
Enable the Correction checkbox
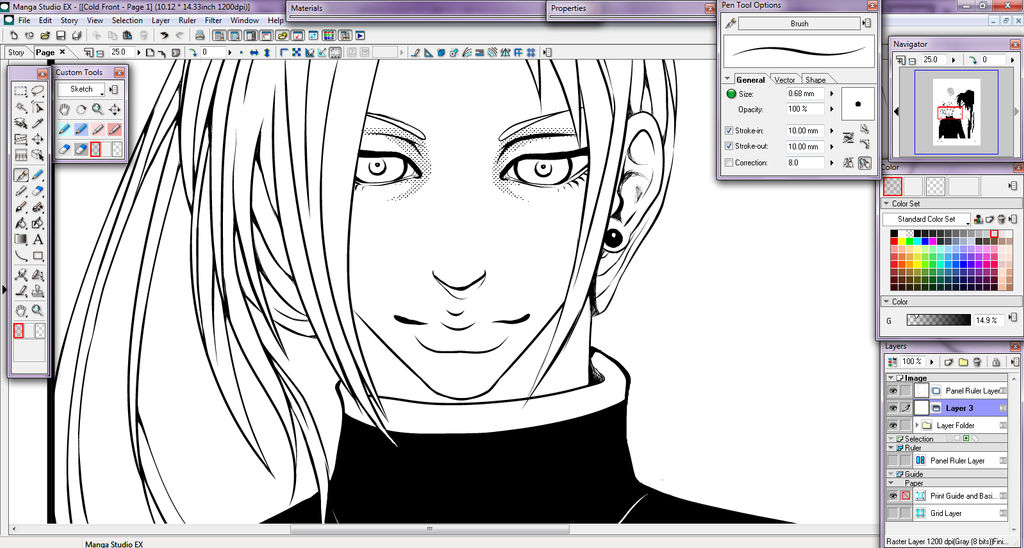coord(728,162)
